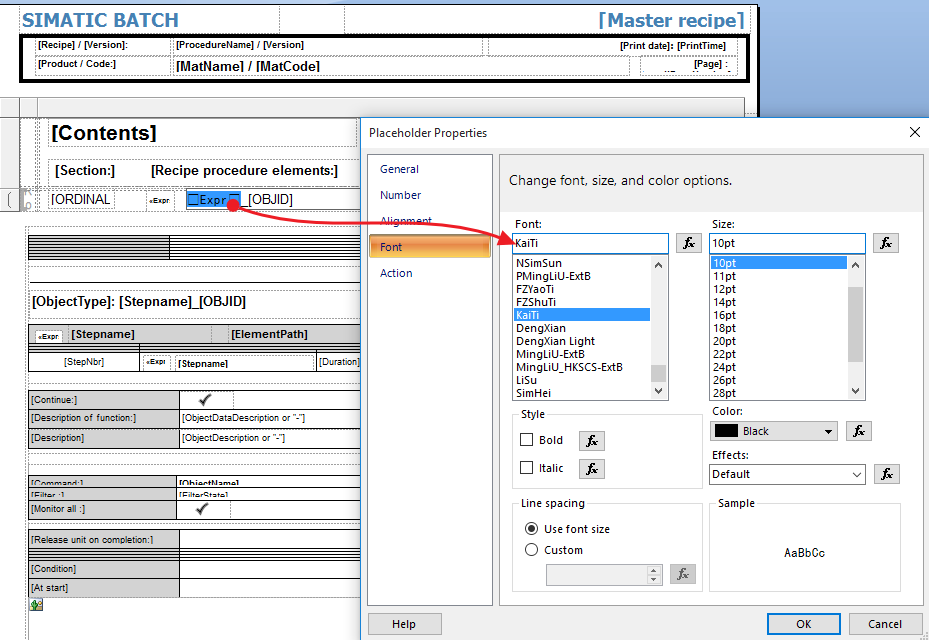Select PMingLiU-ExtB font

582,276
